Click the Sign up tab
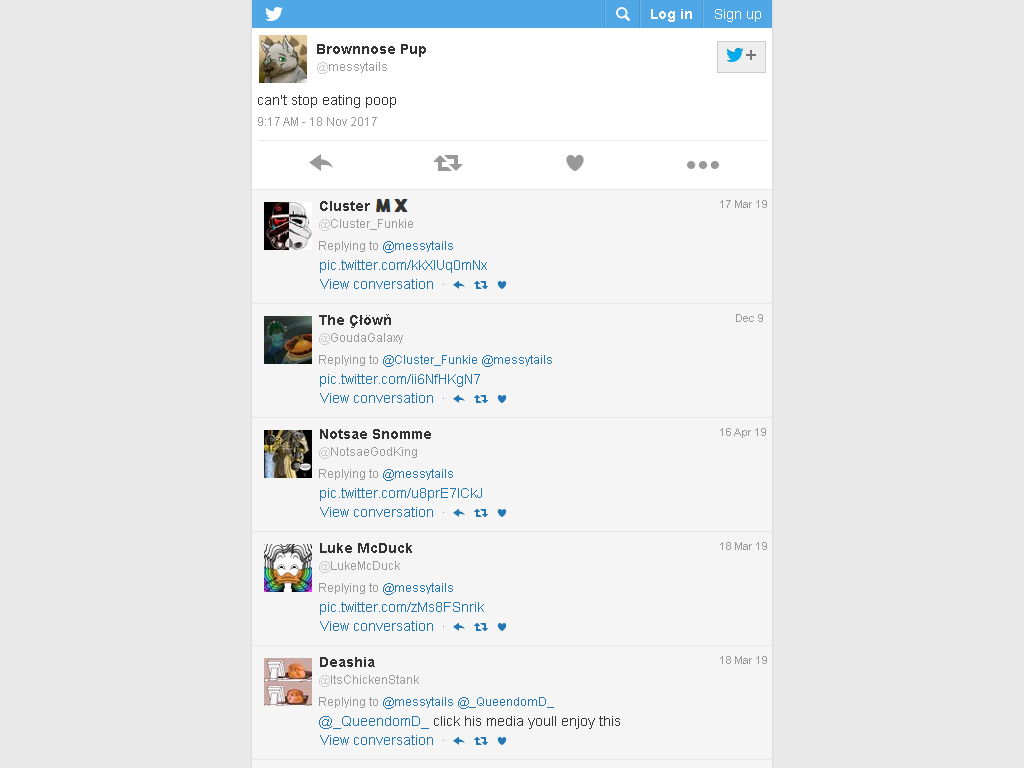The width and height of the screenshot is (1024, 768). coord(737,14)
